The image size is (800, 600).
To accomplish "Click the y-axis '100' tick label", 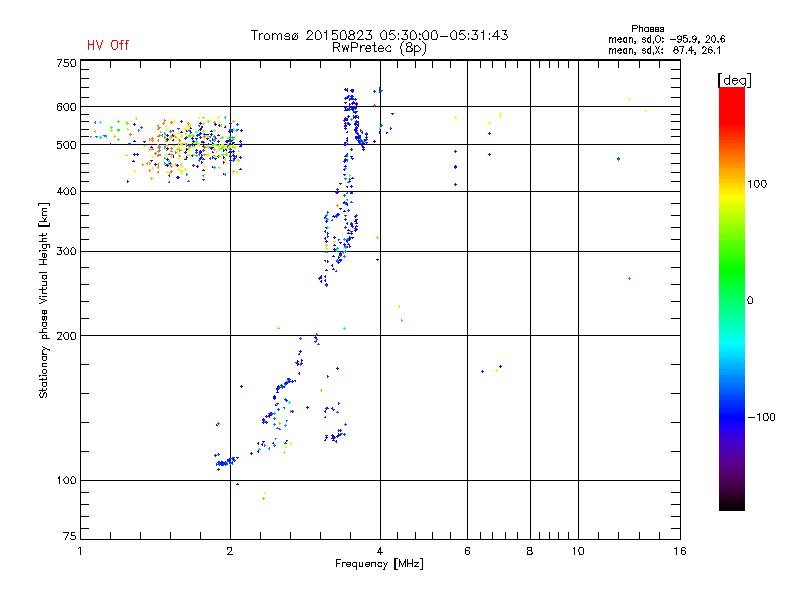I will 66,481.
